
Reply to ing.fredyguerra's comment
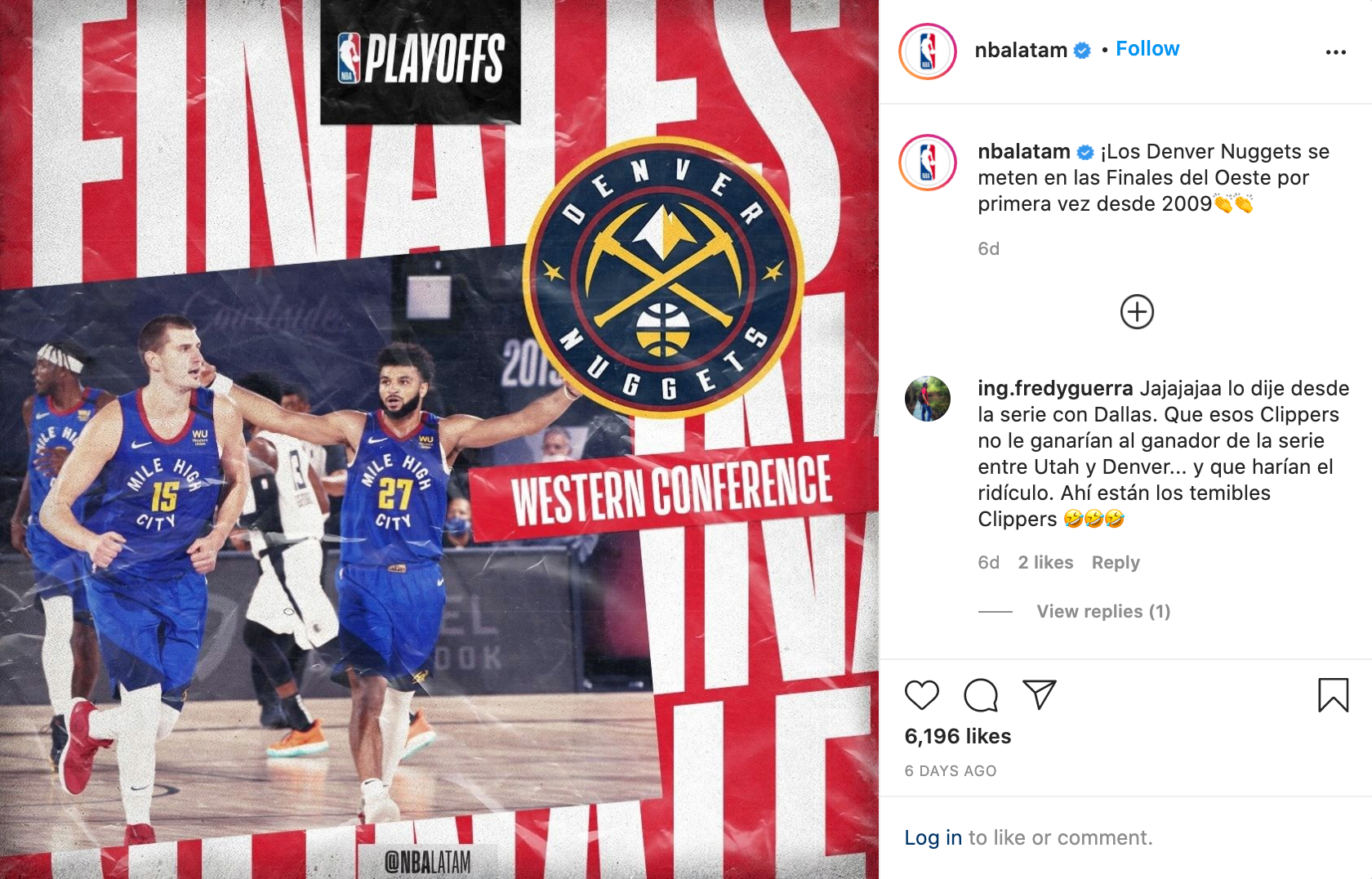click(x=1116, y=562)
